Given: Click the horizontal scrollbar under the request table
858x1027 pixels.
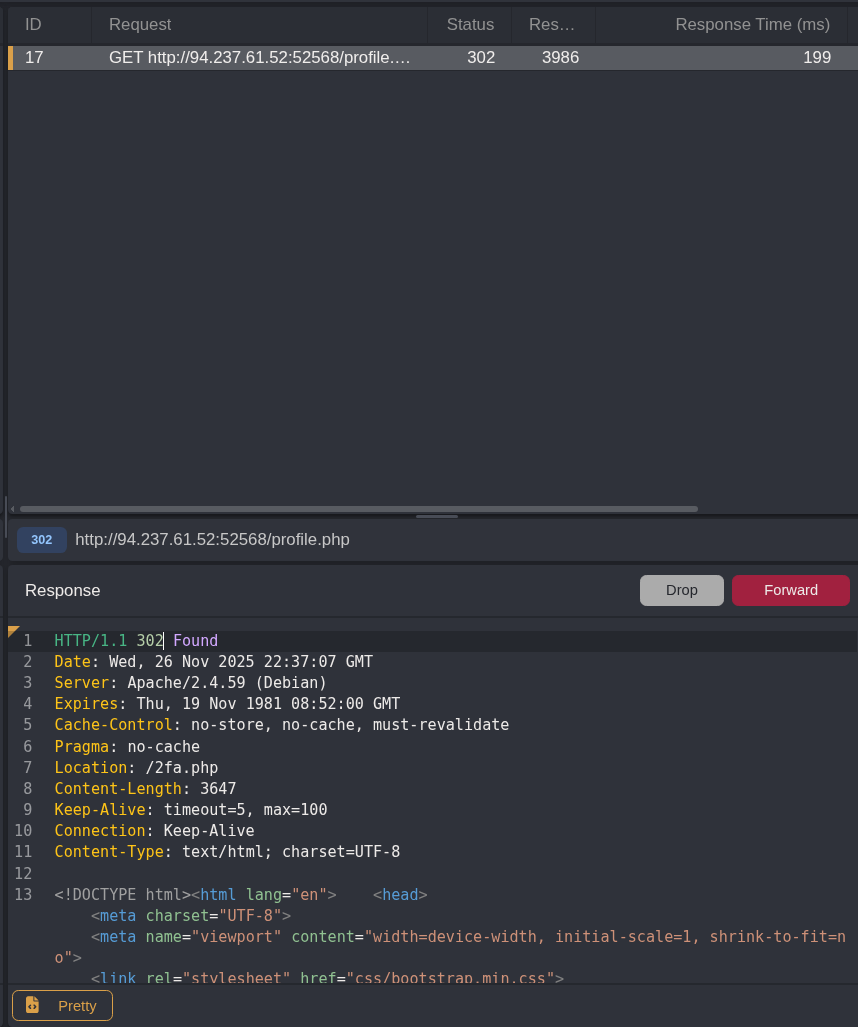Looking at the screenshot, I should (x=358, y=509).
